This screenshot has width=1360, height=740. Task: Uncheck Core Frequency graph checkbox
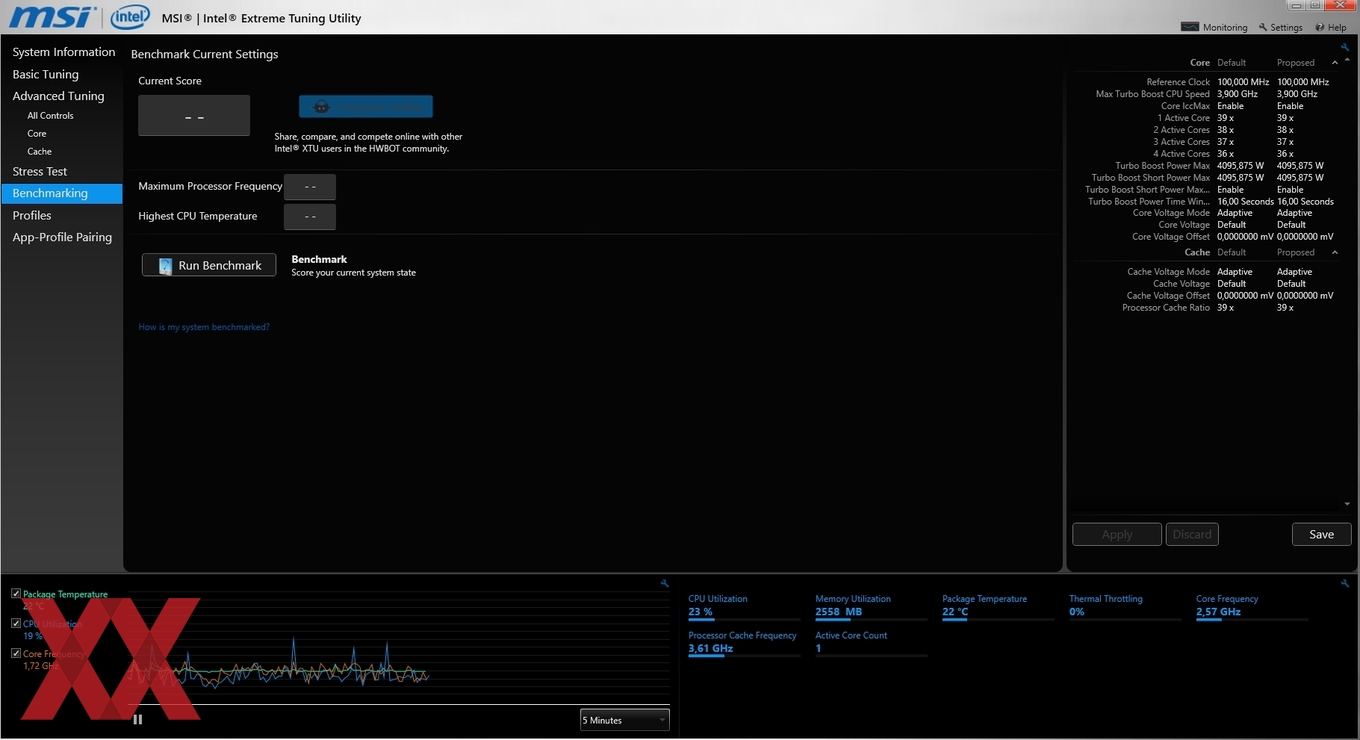pyautogui.click(x=16, y=653)
